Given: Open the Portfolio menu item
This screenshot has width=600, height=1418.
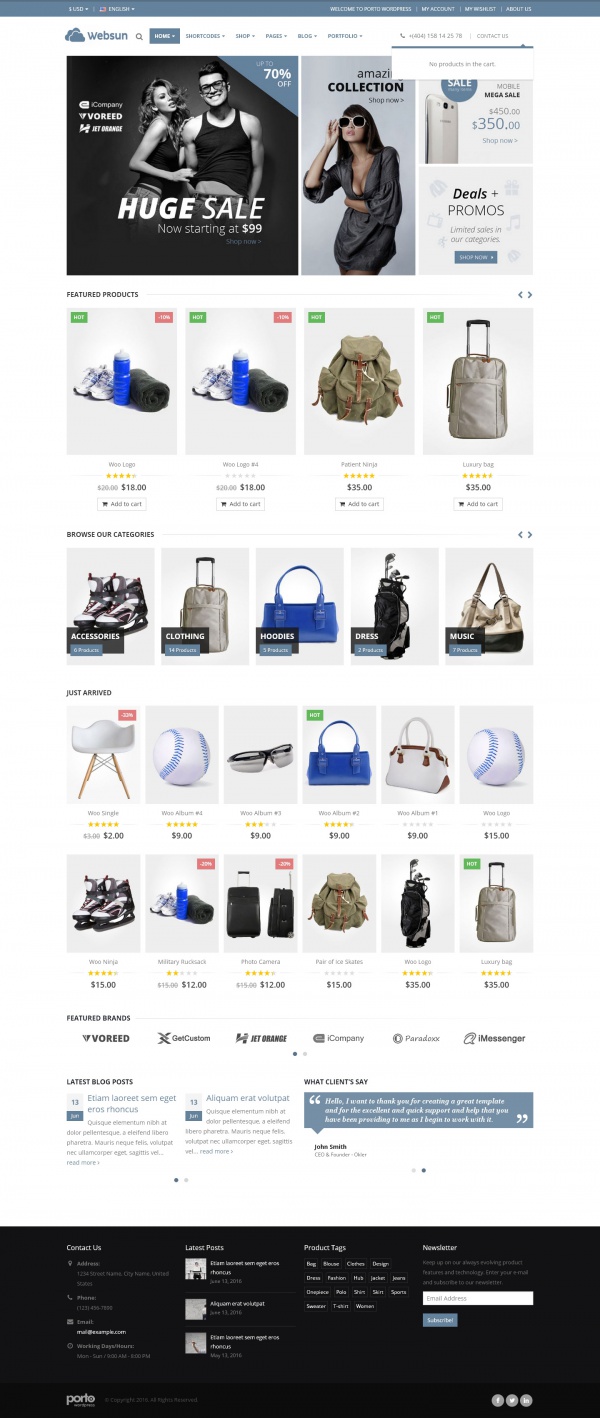Looking at the screenshot, I should pyautogui.click(x=345, y=36).
